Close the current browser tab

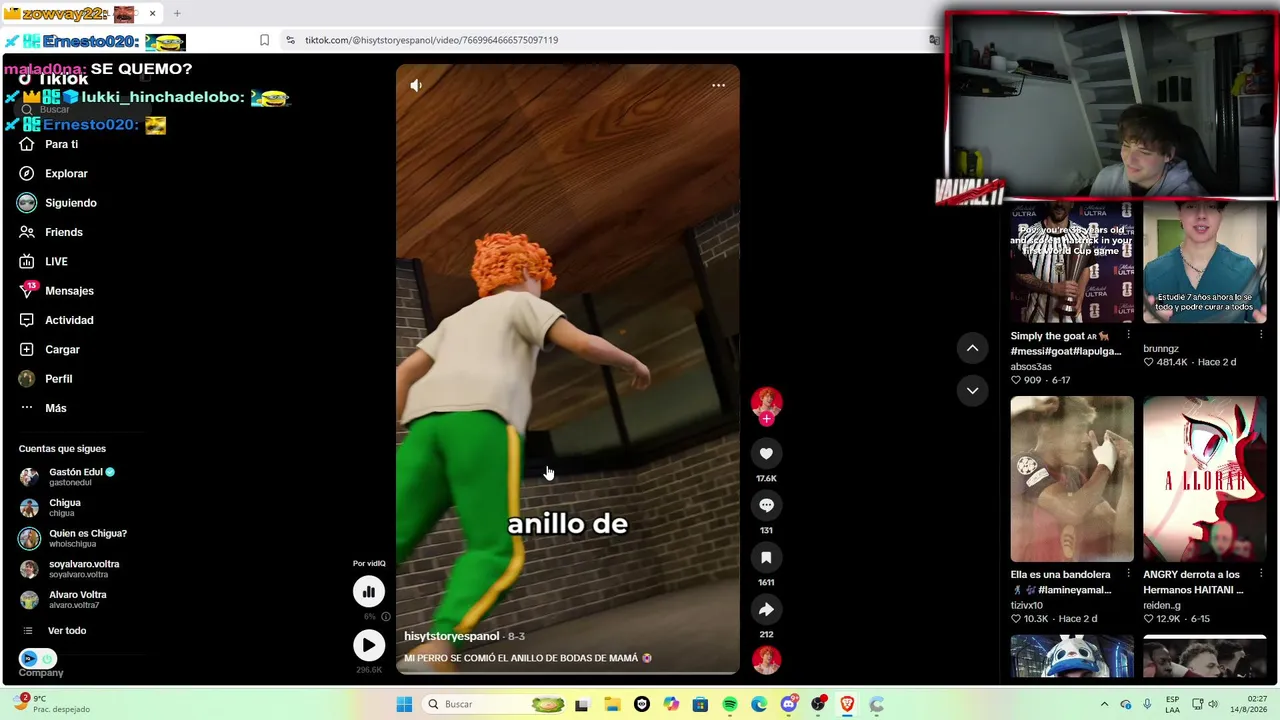tap(152, 14)
